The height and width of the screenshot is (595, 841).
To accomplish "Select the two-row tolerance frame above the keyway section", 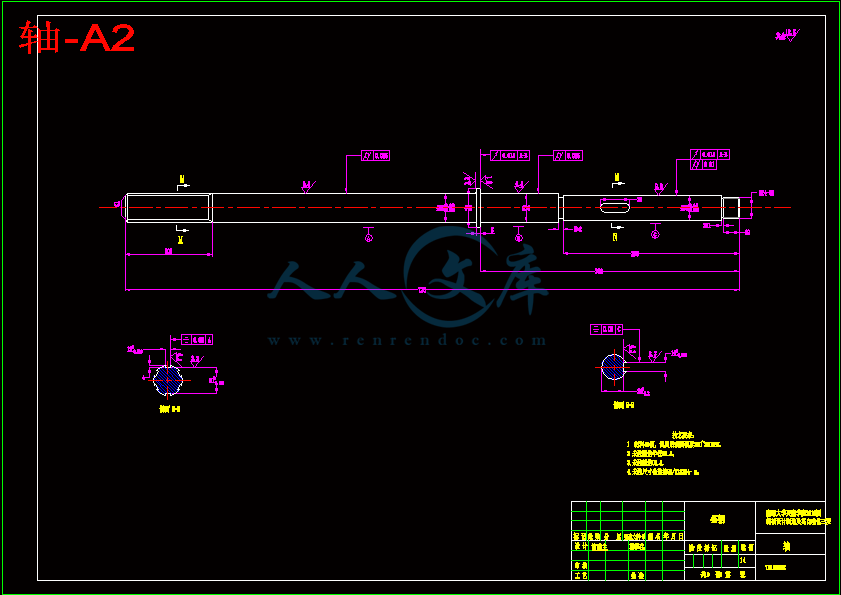I will (x=710, y=160).
